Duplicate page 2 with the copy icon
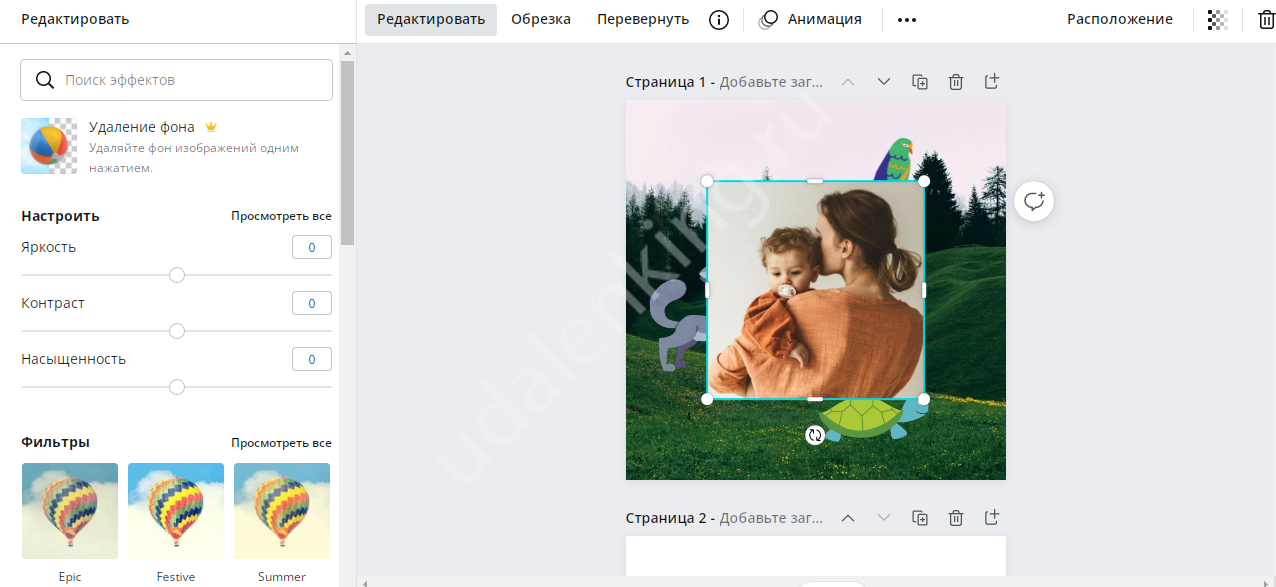This screenshot has width=1276, height=587. [920, 518]
